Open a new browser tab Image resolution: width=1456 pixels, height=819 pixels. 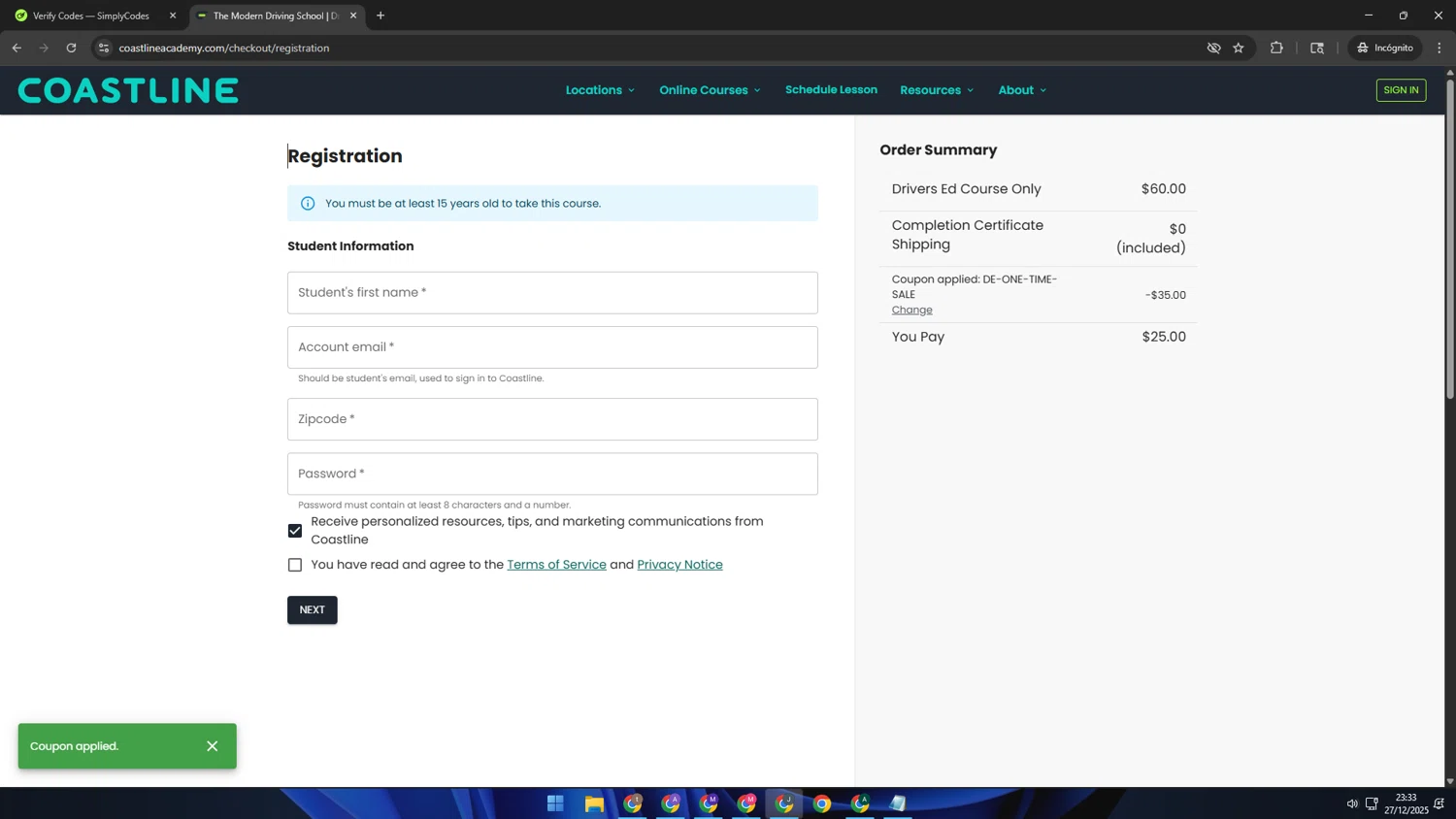tap(381, 16)
